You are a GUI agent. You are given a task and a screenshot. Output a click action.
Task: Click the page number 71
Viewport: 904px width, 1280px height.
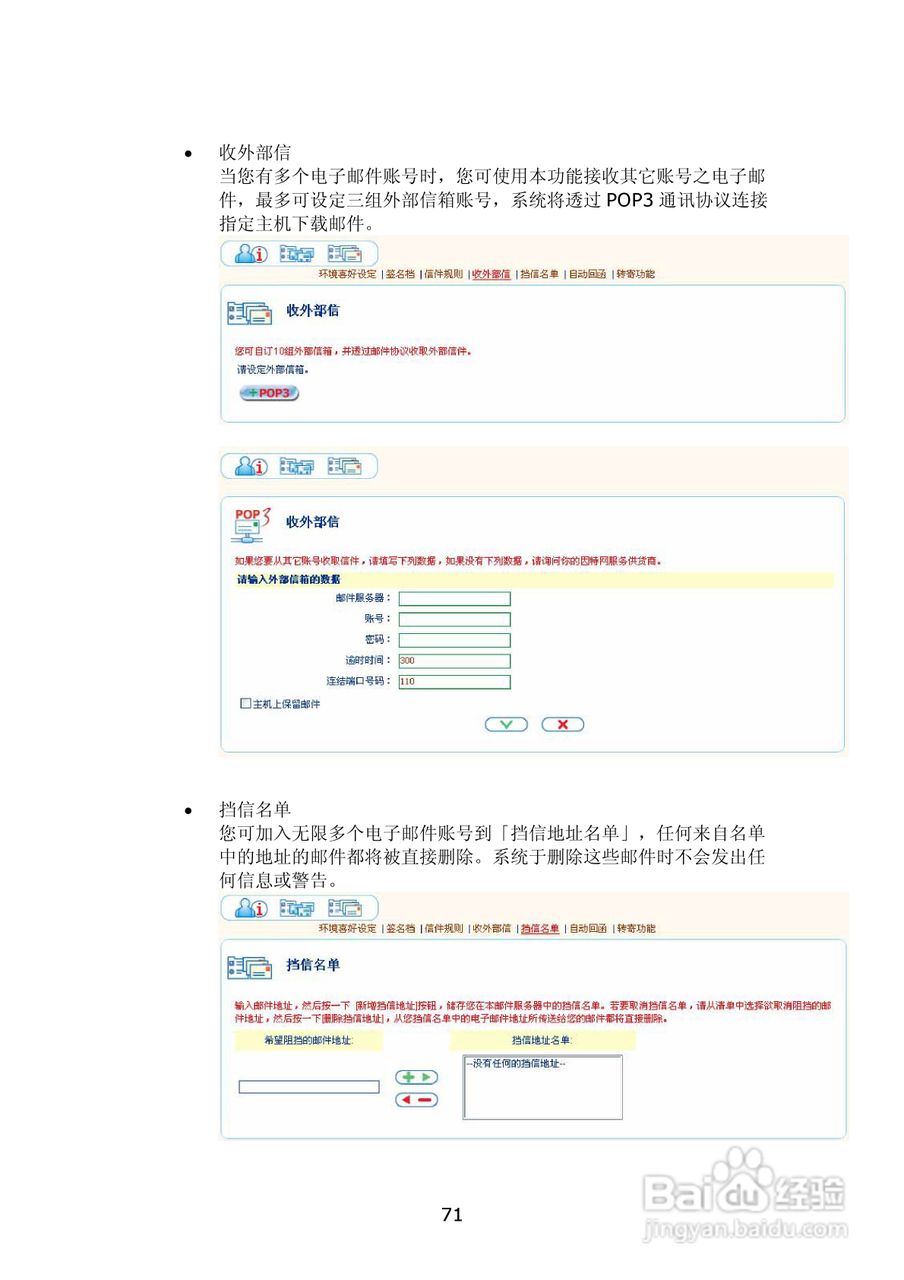(x=452, y=1216)
